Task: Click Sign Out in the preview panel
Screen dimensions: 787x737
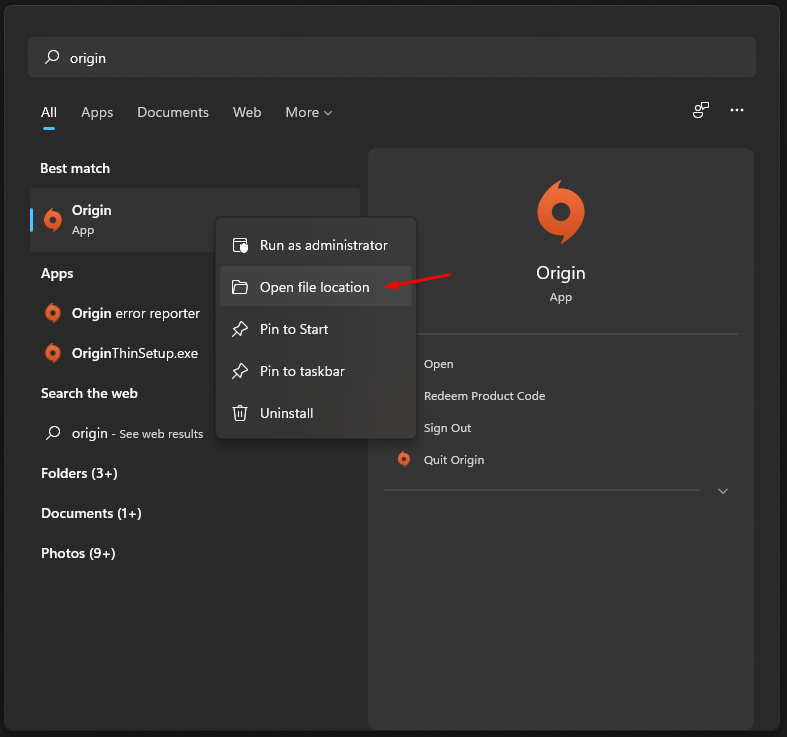Action: 447,428
